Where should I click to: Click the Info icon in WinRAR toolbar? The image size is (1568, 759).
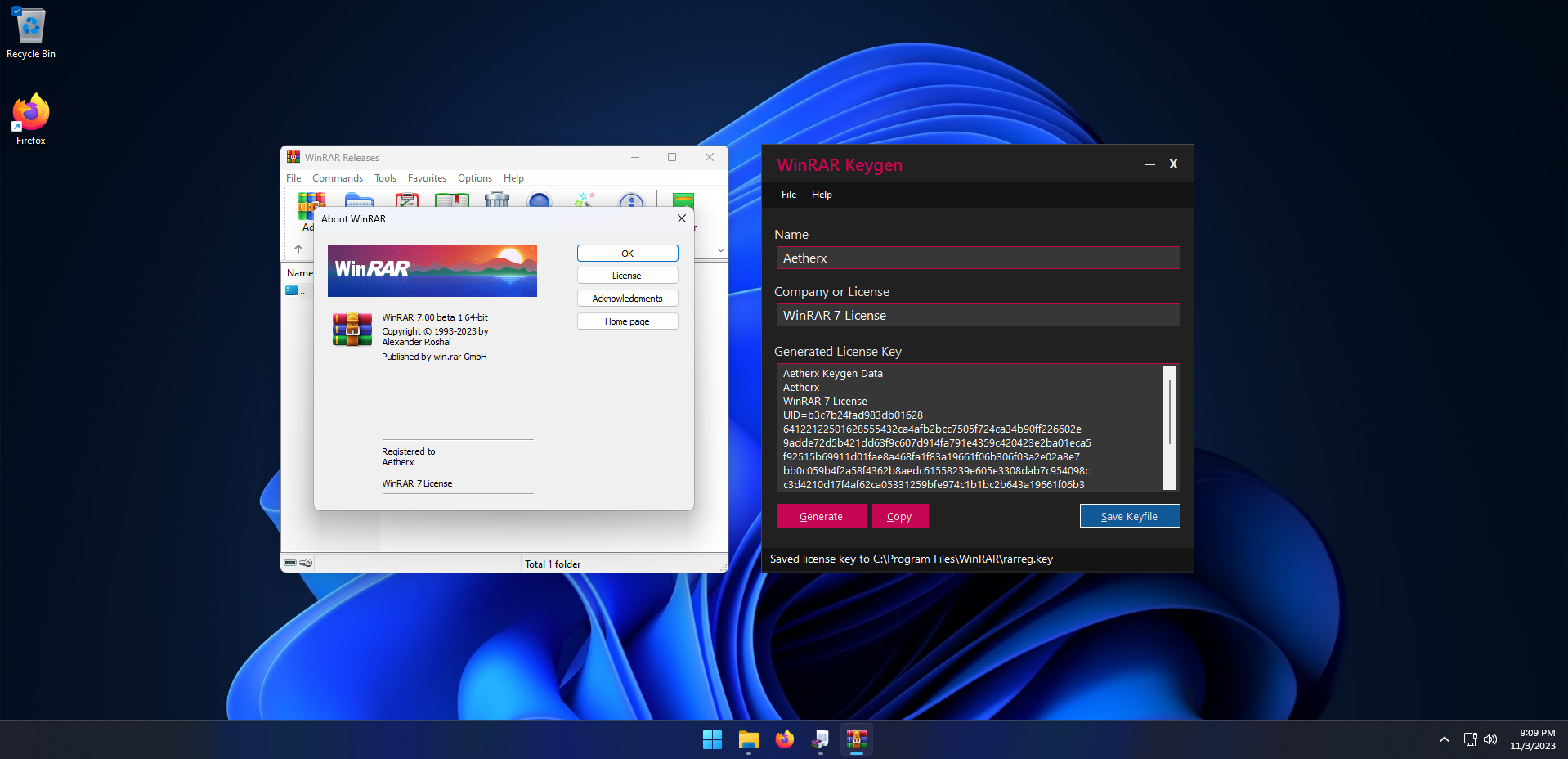(631, 200)
